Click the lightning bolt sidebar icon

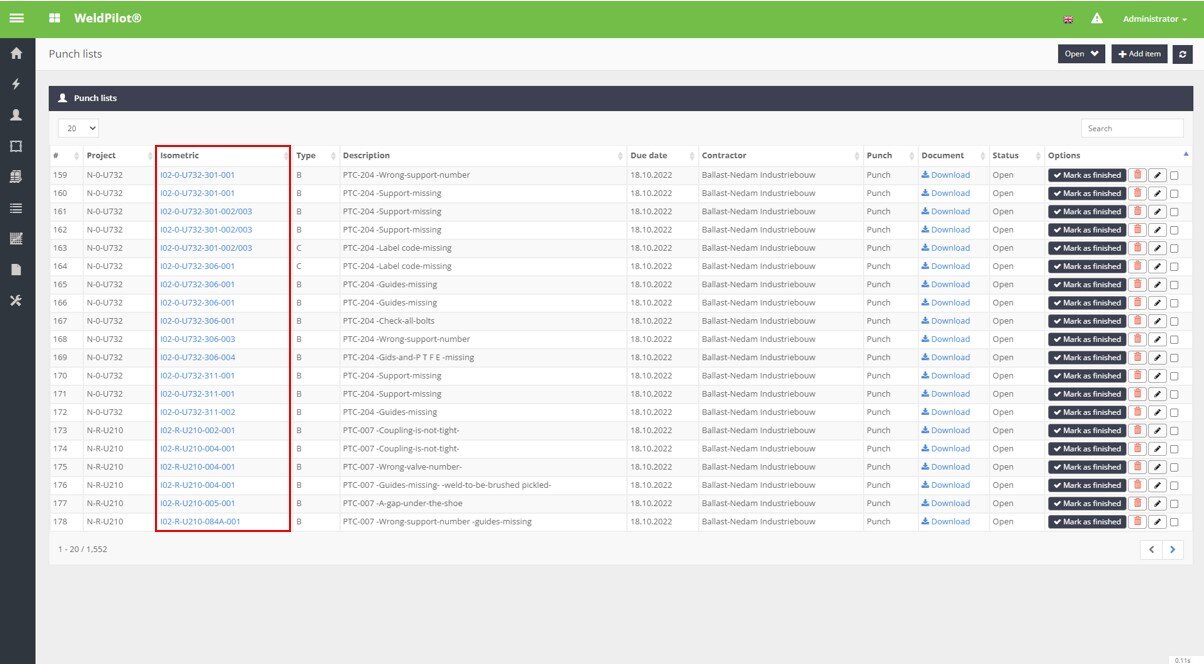click(16, 85)
